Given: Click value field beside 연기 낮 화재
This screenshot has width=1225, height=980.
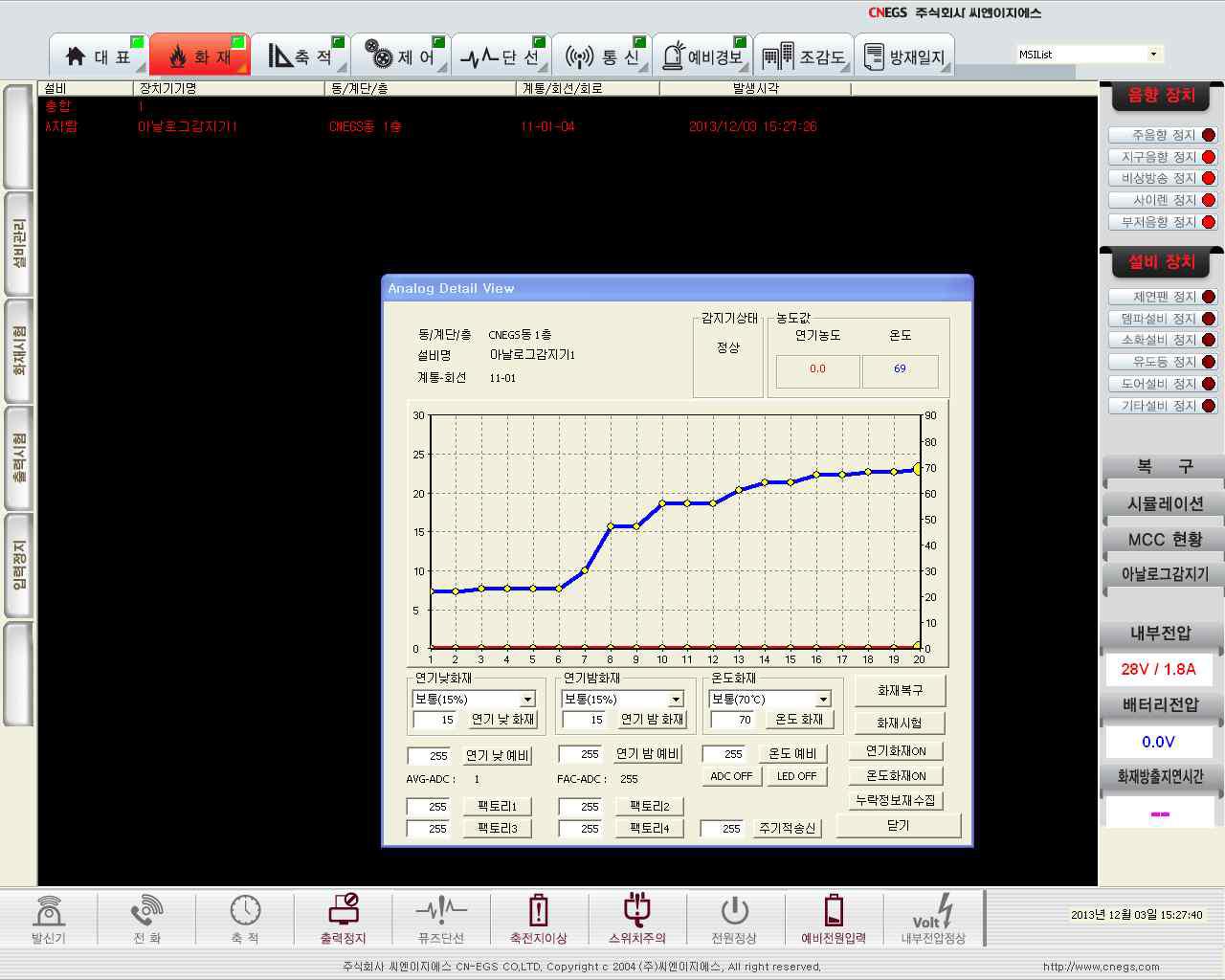Looking at the screenshot, I should point(436,720).
